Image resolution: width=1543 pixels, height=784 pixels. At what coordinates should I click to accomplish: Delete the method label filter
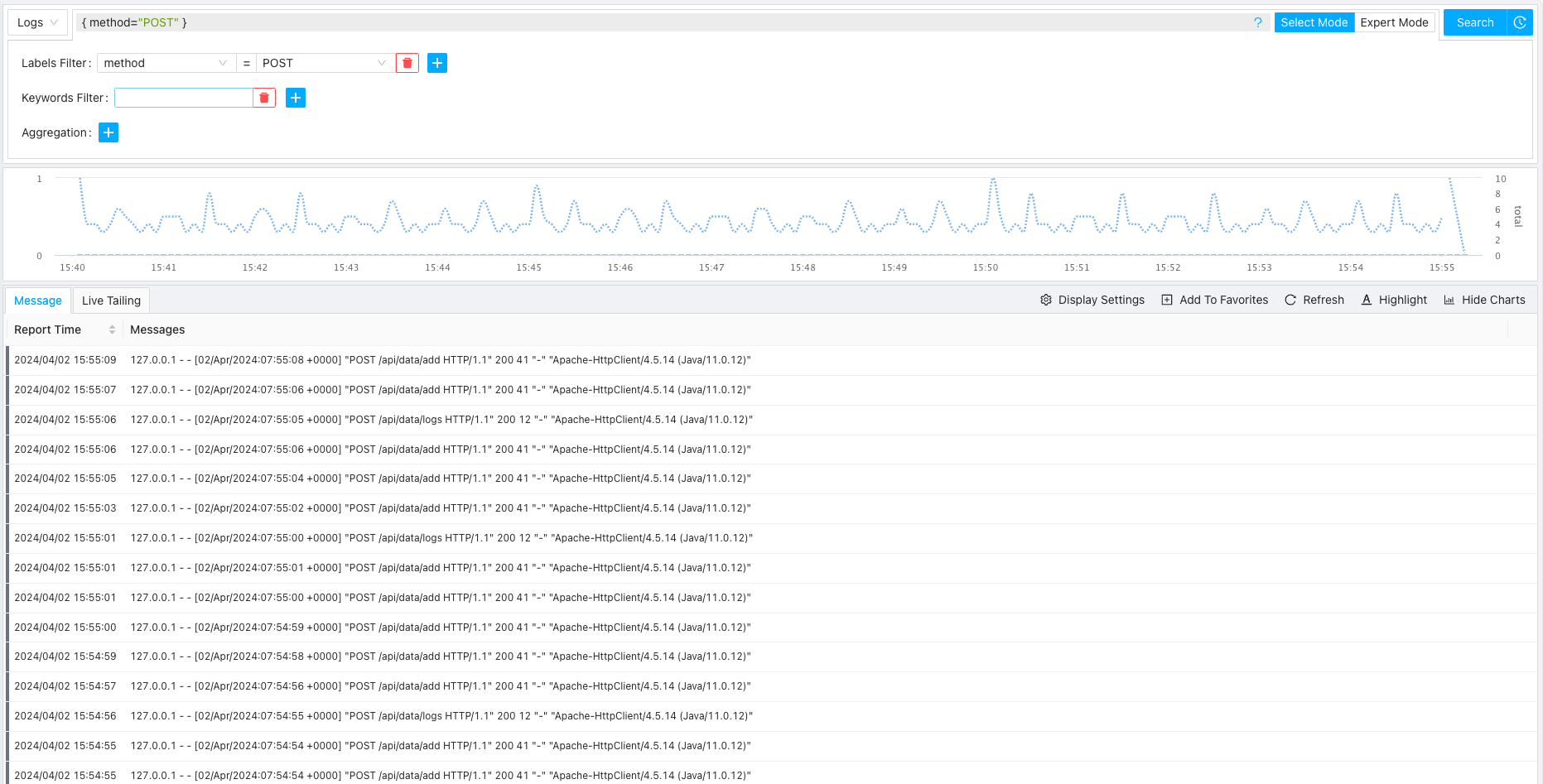407,63
